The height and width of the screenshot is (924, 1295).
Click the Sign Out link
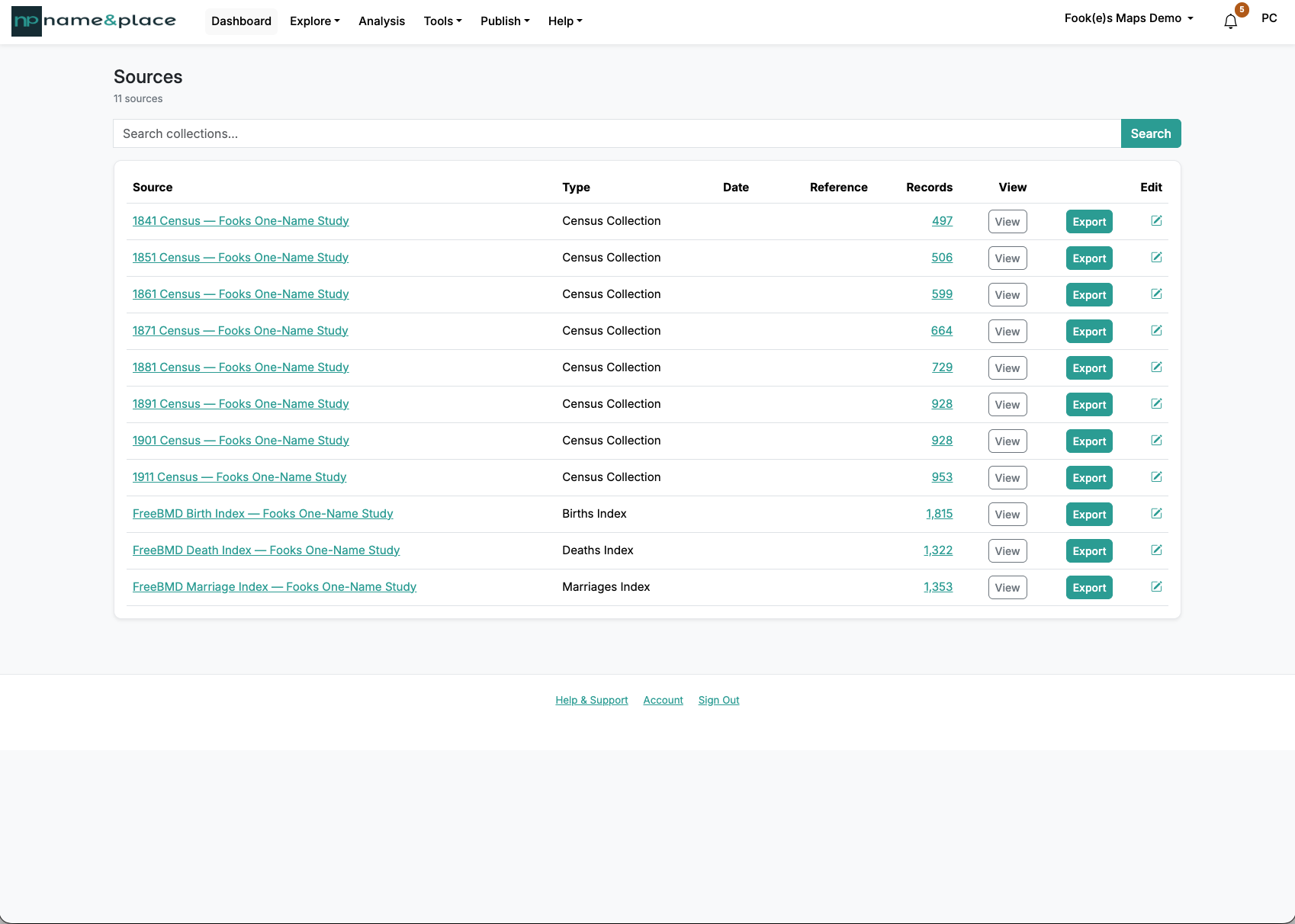(x=719, y=700)
